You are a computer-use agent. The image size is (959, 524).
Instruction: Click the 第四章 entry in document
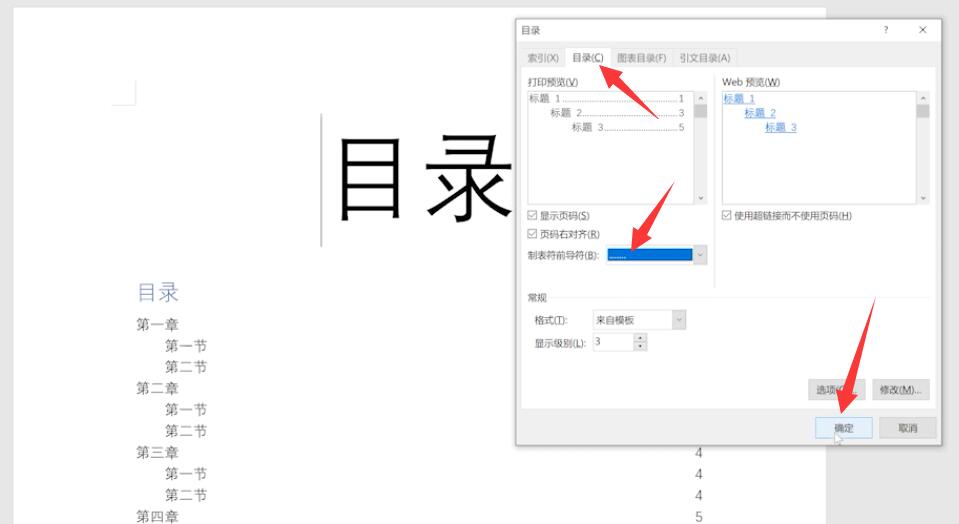[x=157, y=517]
